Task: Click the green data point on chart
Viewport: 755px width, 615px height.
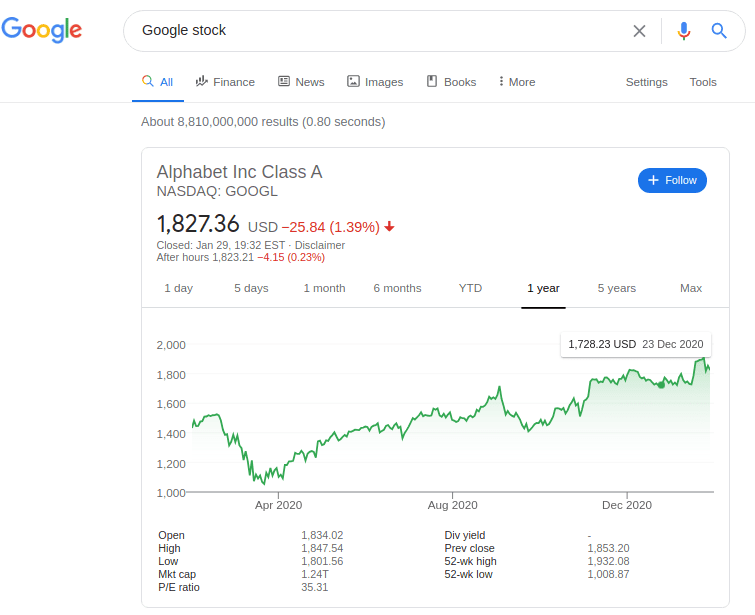Action: tap(661, 385)
